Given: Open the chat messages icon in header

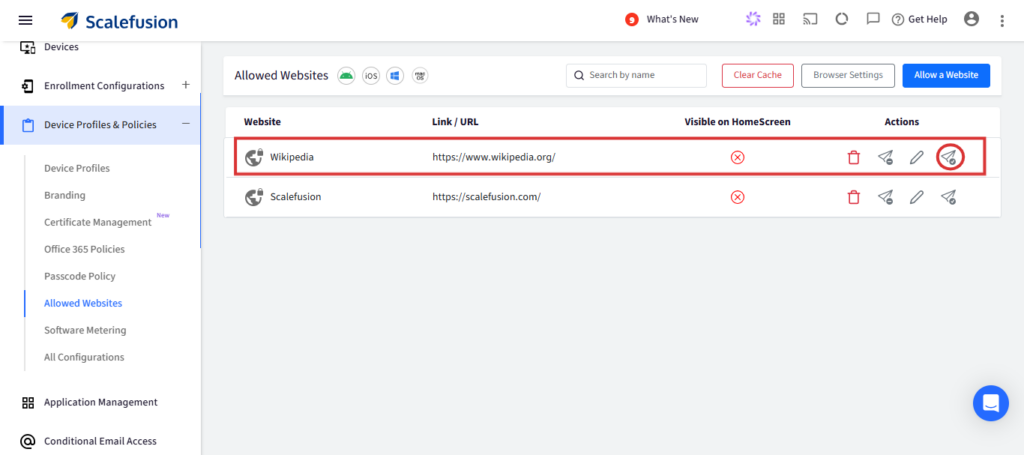Looking at the screenshot, I should pyautogui.click(x=873, y=19).
